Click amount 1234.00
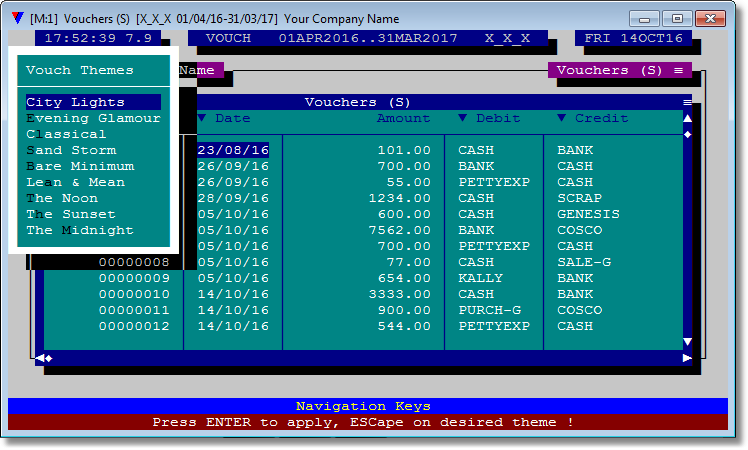Image resolution: width=748 pixels, height=450 pixels. [x=399, y=198]
